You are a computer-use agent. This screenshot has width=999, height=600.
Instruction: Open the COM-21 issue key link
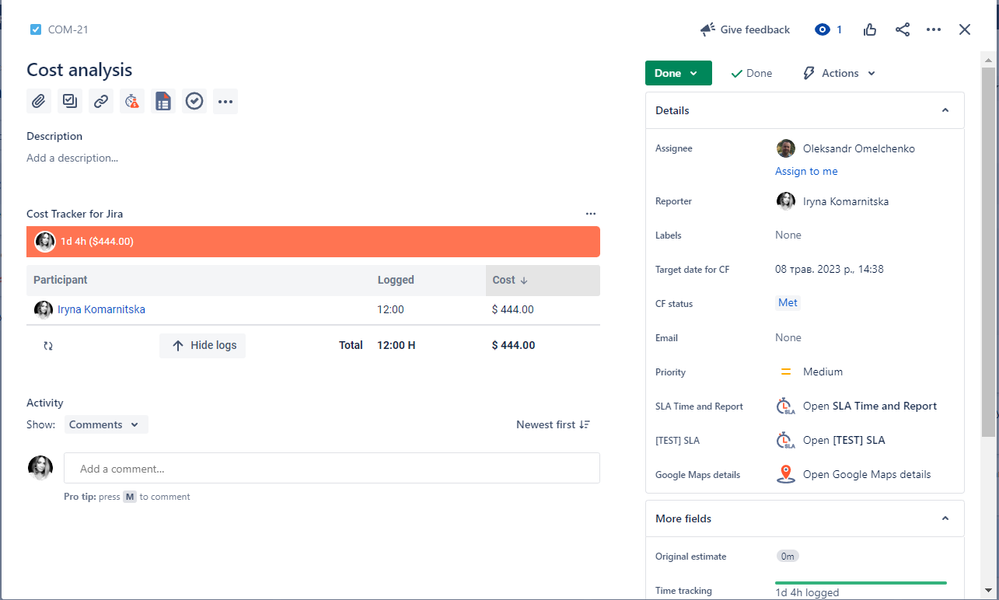coord(68,29)
